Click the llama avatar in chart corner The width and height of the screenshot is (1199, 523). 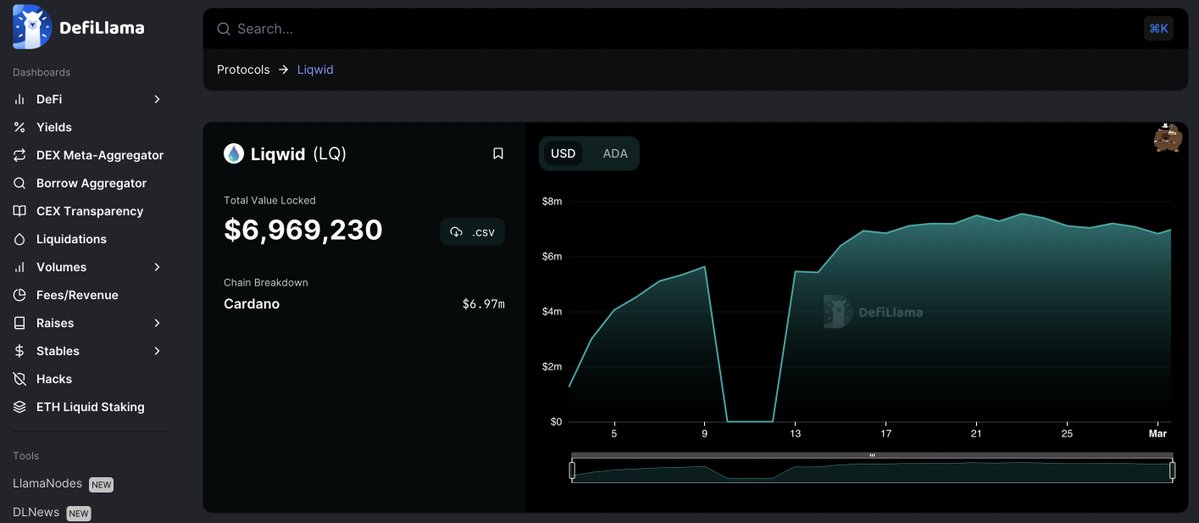pyautogui.click(x=1168, y=137)
